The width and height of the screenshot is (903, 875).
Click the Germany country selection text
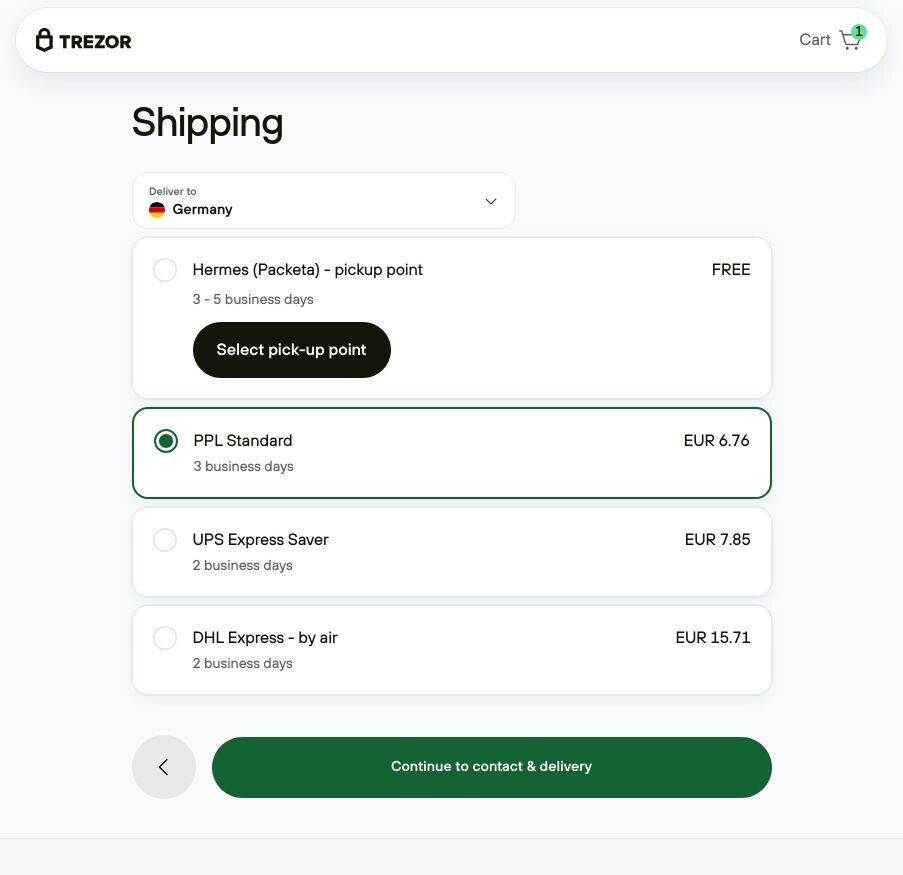pyautogui.click(x=202, y=210)
